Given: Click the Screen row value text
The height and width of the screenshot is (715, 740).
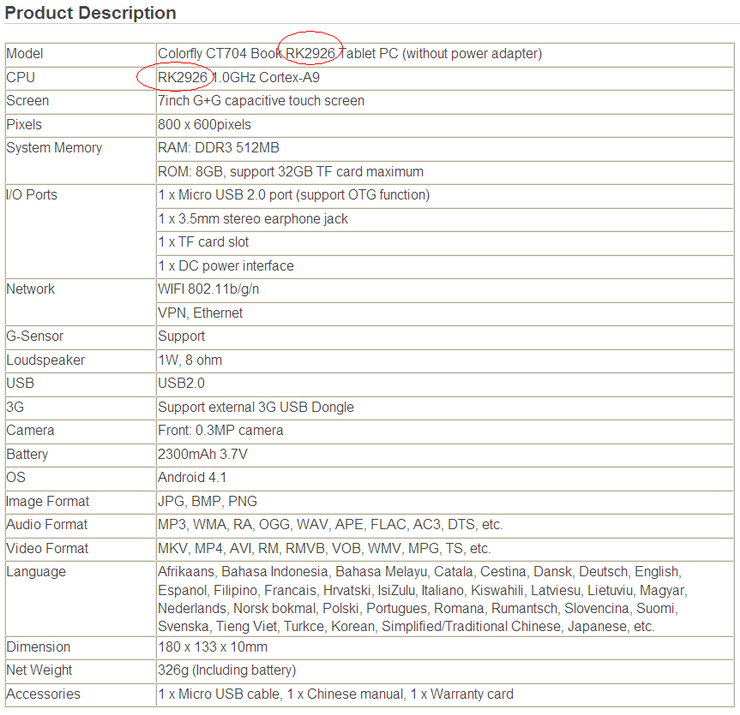Looking at the screenshot, I should [261, 101].
